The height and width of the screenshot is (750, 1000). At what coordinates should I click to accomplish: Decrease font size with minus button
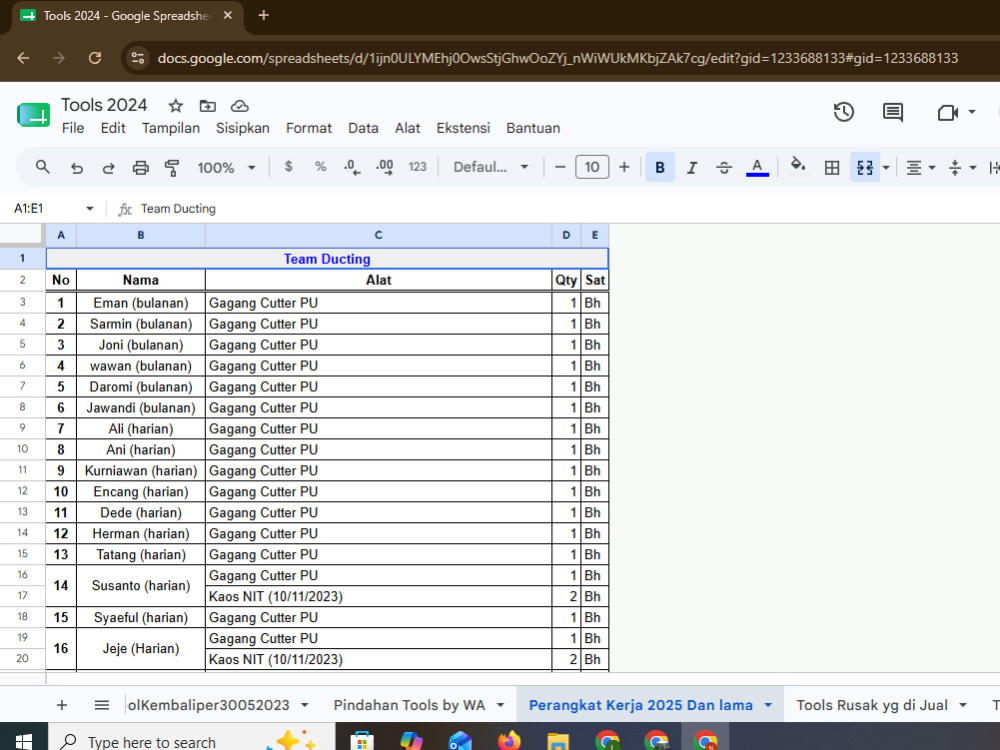pos(560,167)
